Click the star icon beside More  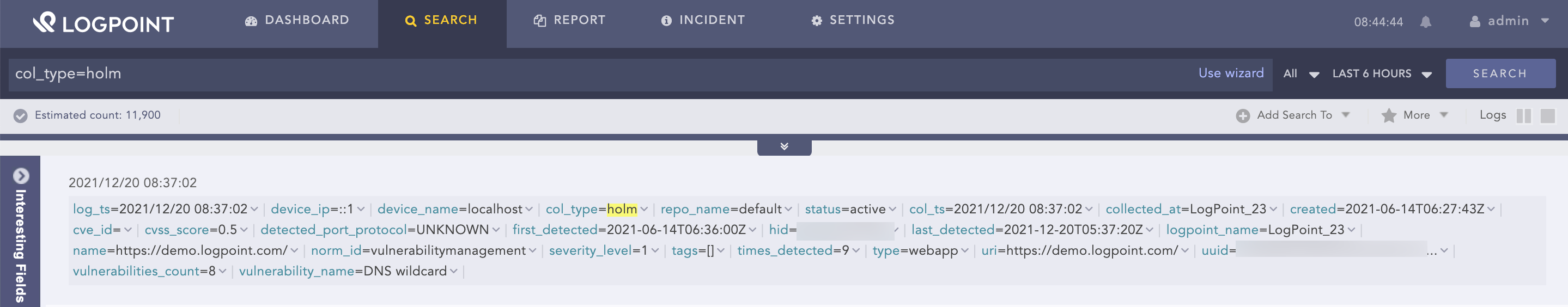pos(1388,115)
